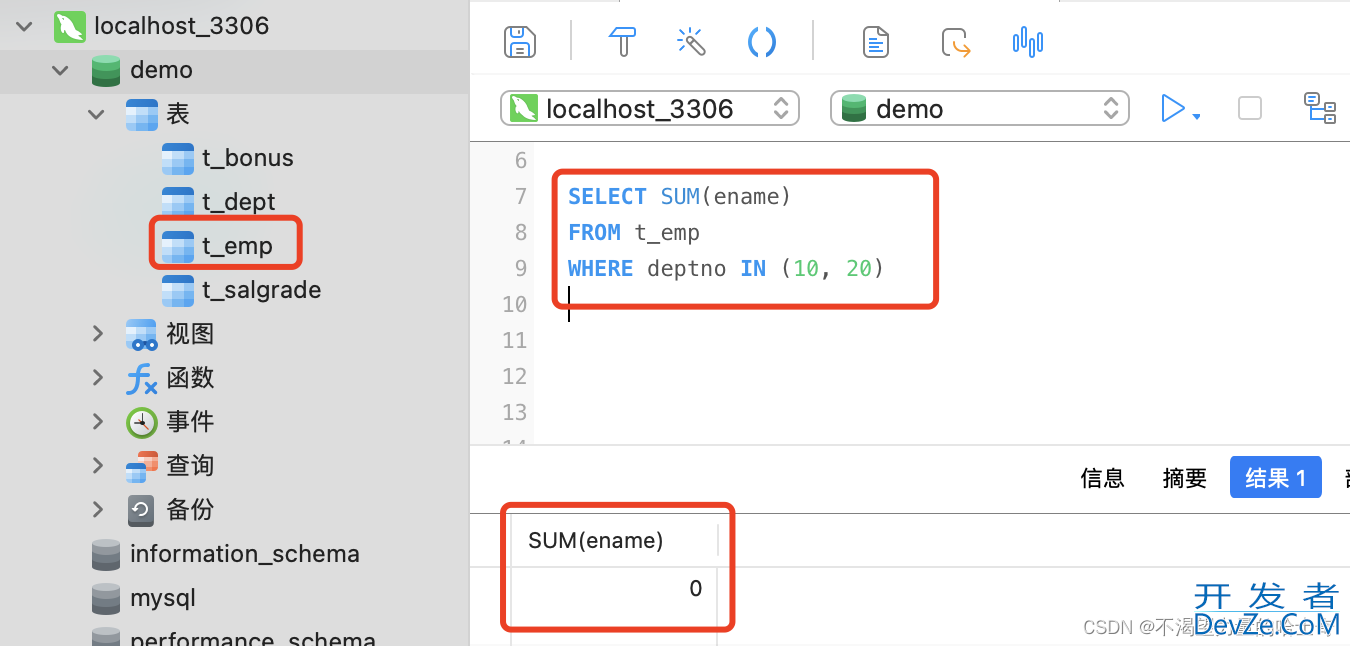Click the t_salgrade table icon
The image size is (1350, 646).
tap(178, 290)
